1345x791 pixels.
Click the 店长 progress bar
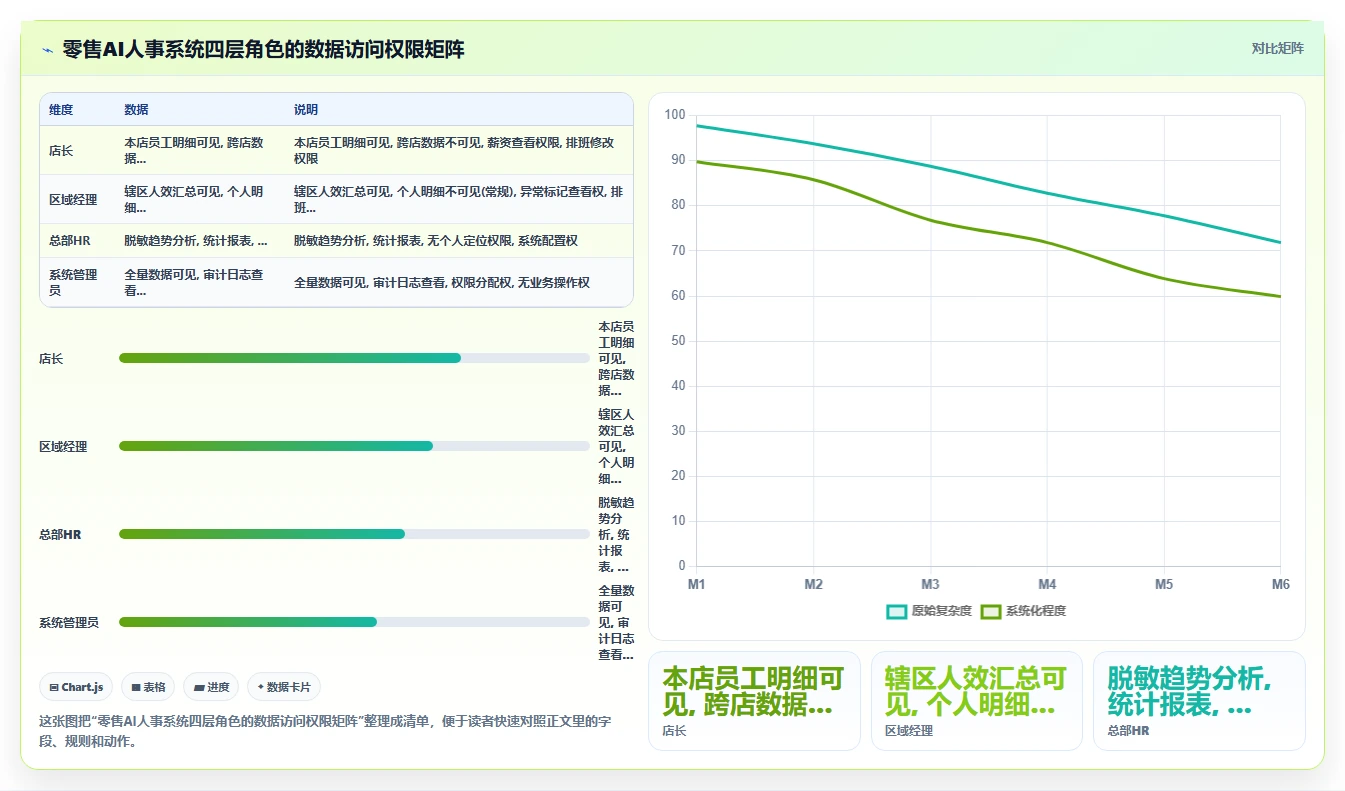[354, 358]
